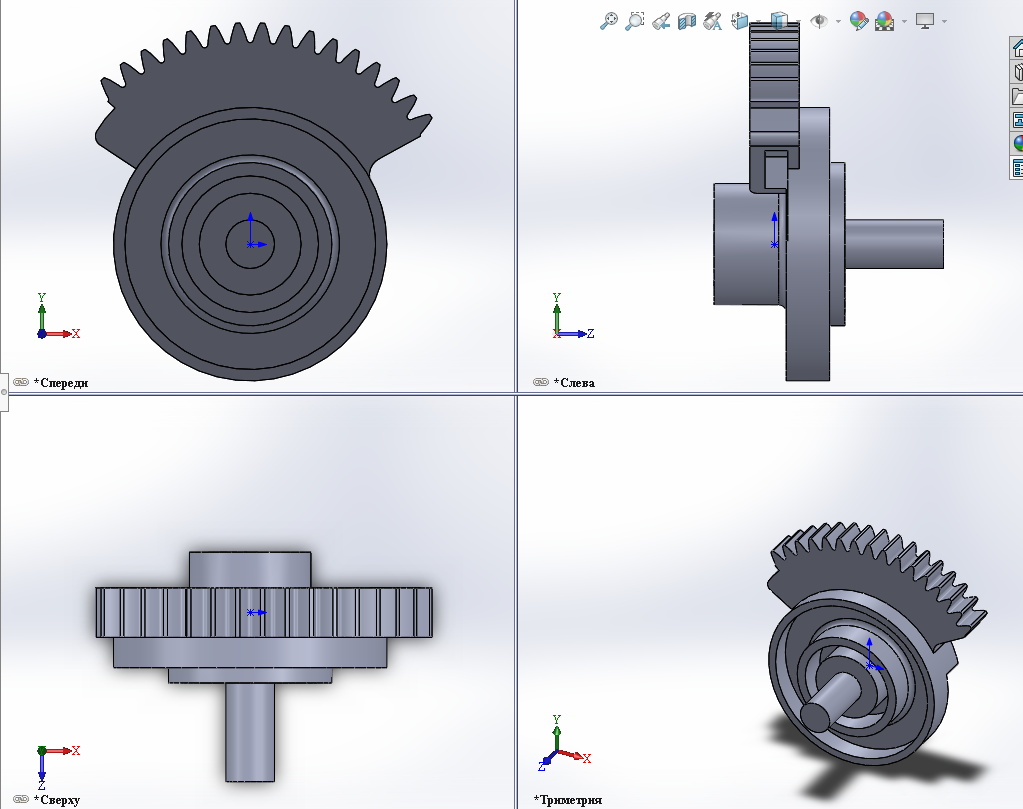The image size is (1023, 809).
Task: Open the Edit Appearance ball icon
Action: (859, 21)
